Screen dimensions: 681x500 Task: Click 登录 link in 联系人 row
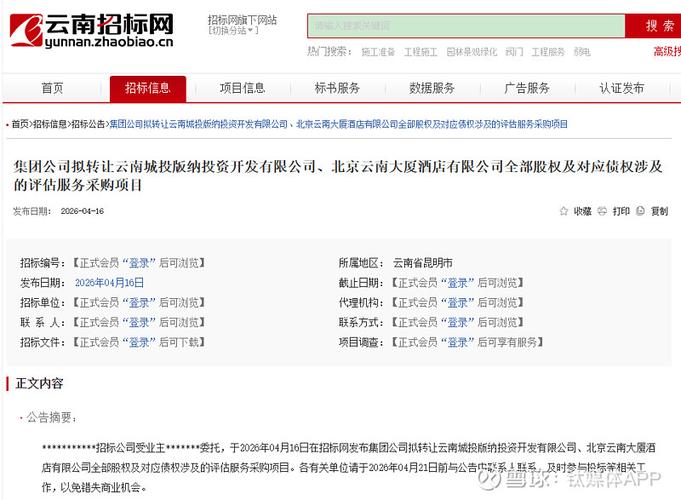[x=139, y=323]
